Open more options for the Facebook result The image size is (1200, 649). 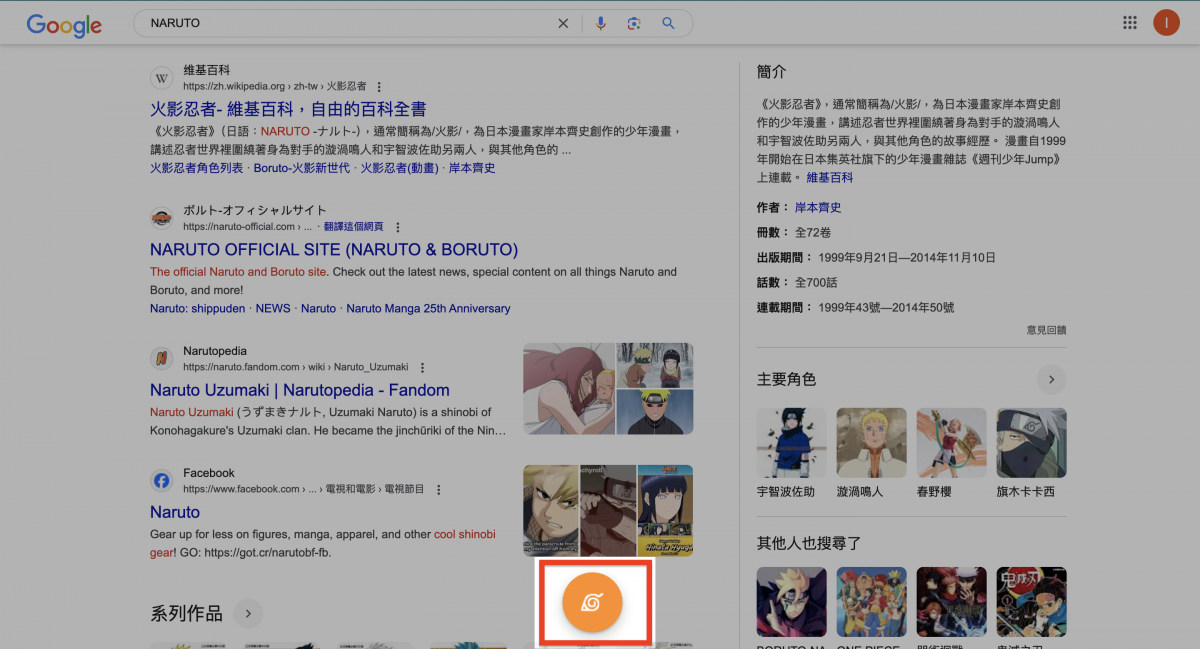pos(438,489)
